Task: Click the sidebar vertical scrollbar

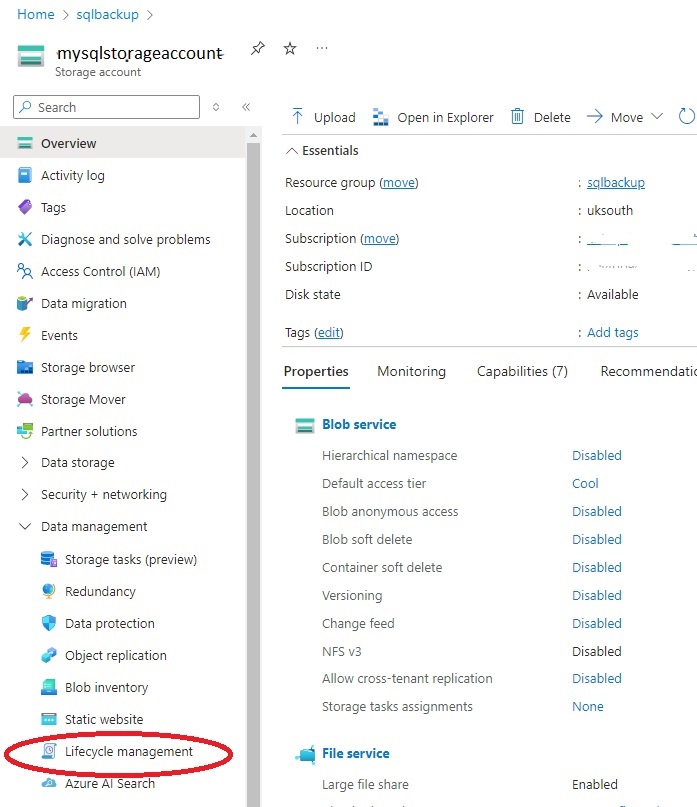Action: point(253,473)
